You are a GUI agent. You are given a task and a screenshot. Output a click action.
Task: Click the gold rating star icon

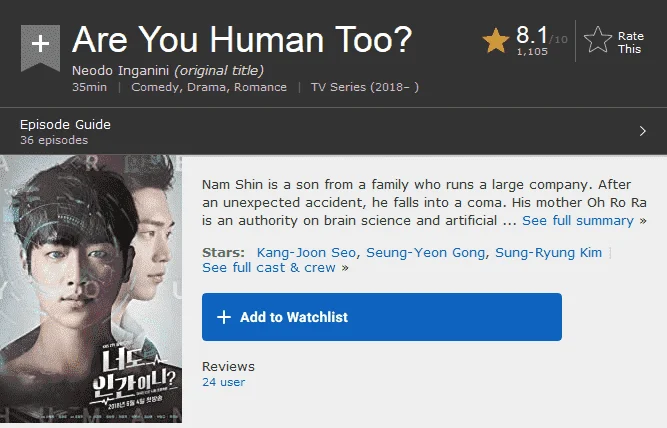(496, 40)
